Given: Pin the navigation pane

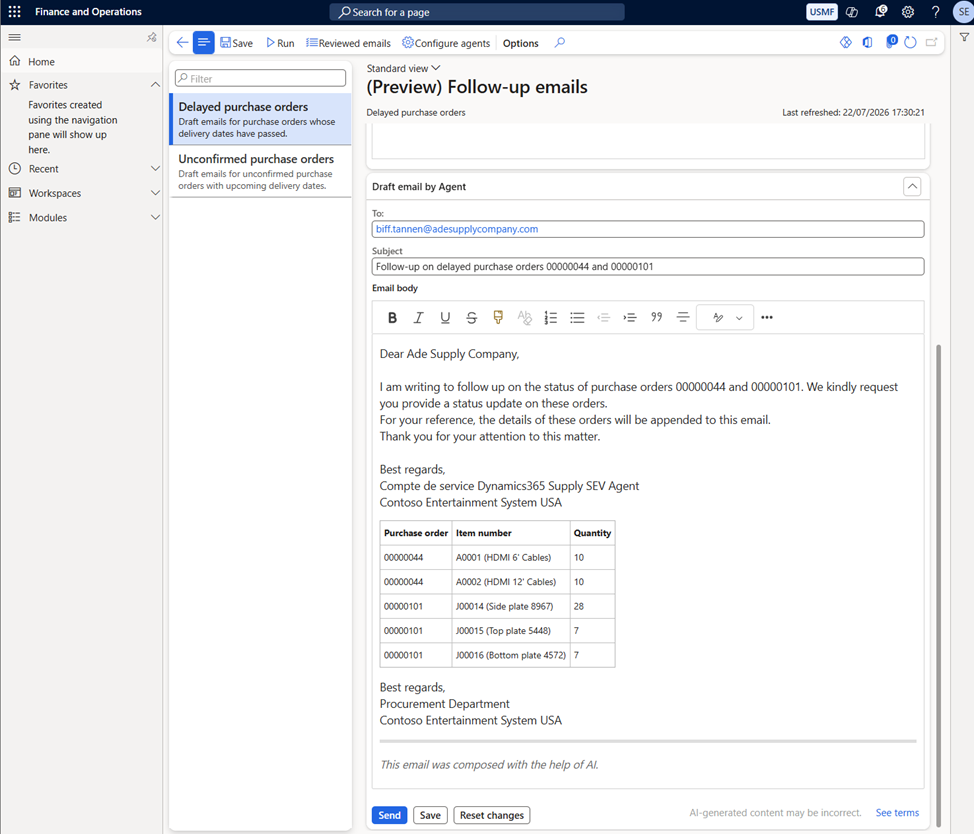Looking at the screenshot, I should [x=152, y=37].
